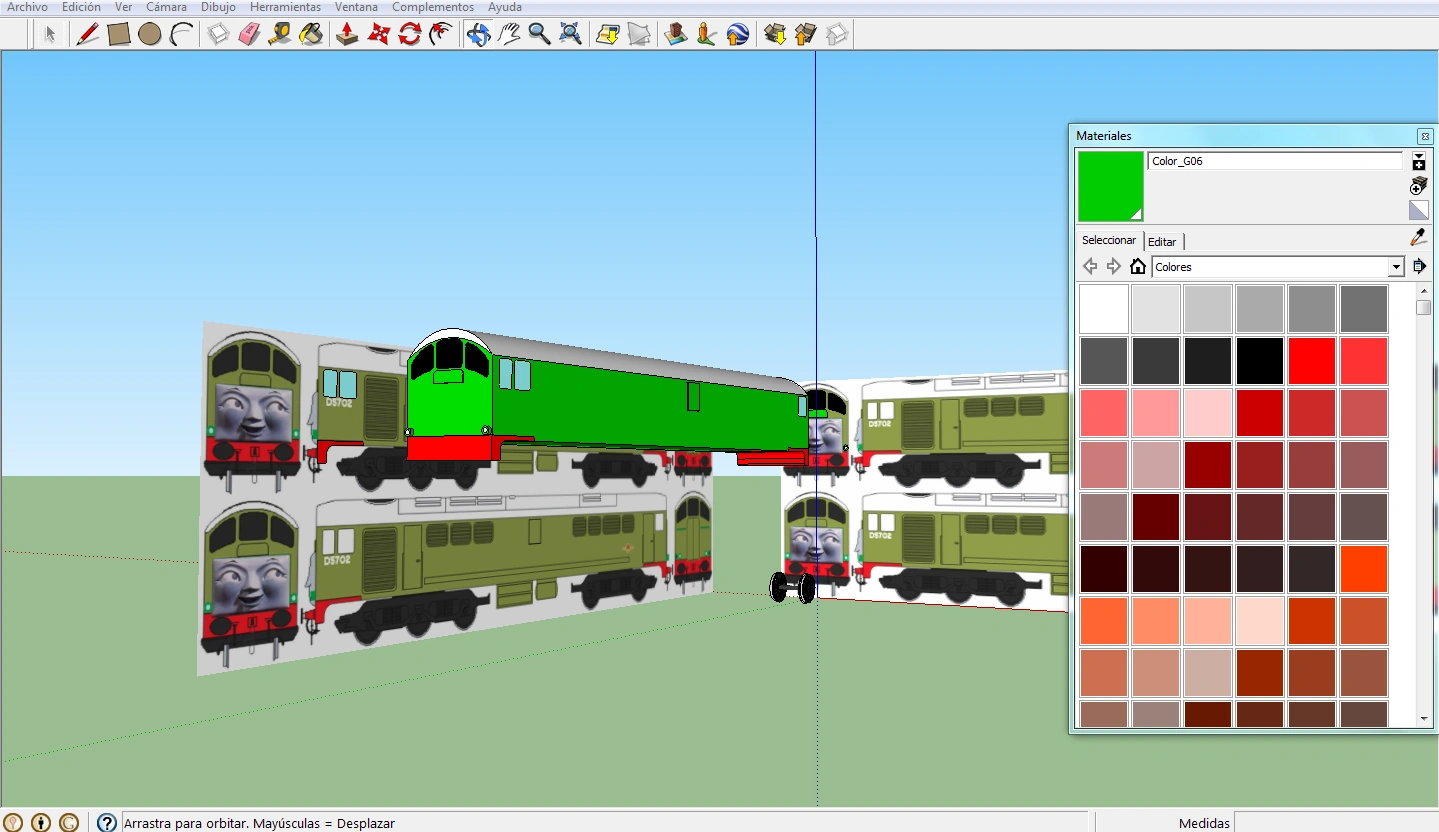Click the home icon in Materiales panel

(1137, 266)
